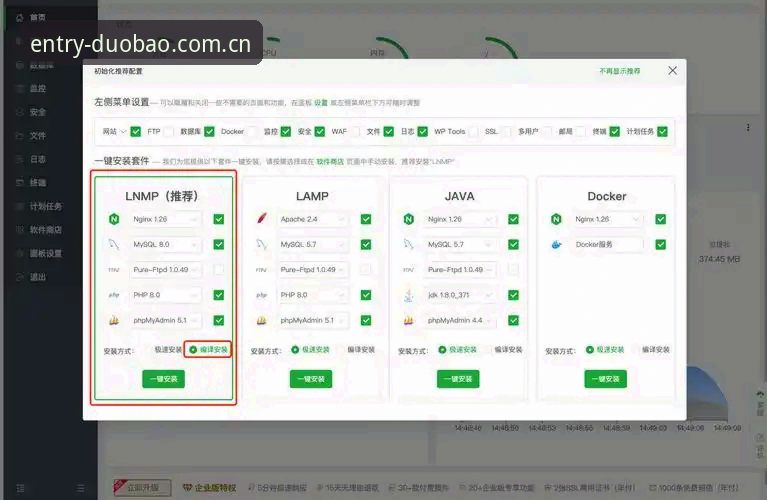Click the phpMyAdmin sailboat icon in the JAVA card

tap(408, 320)
